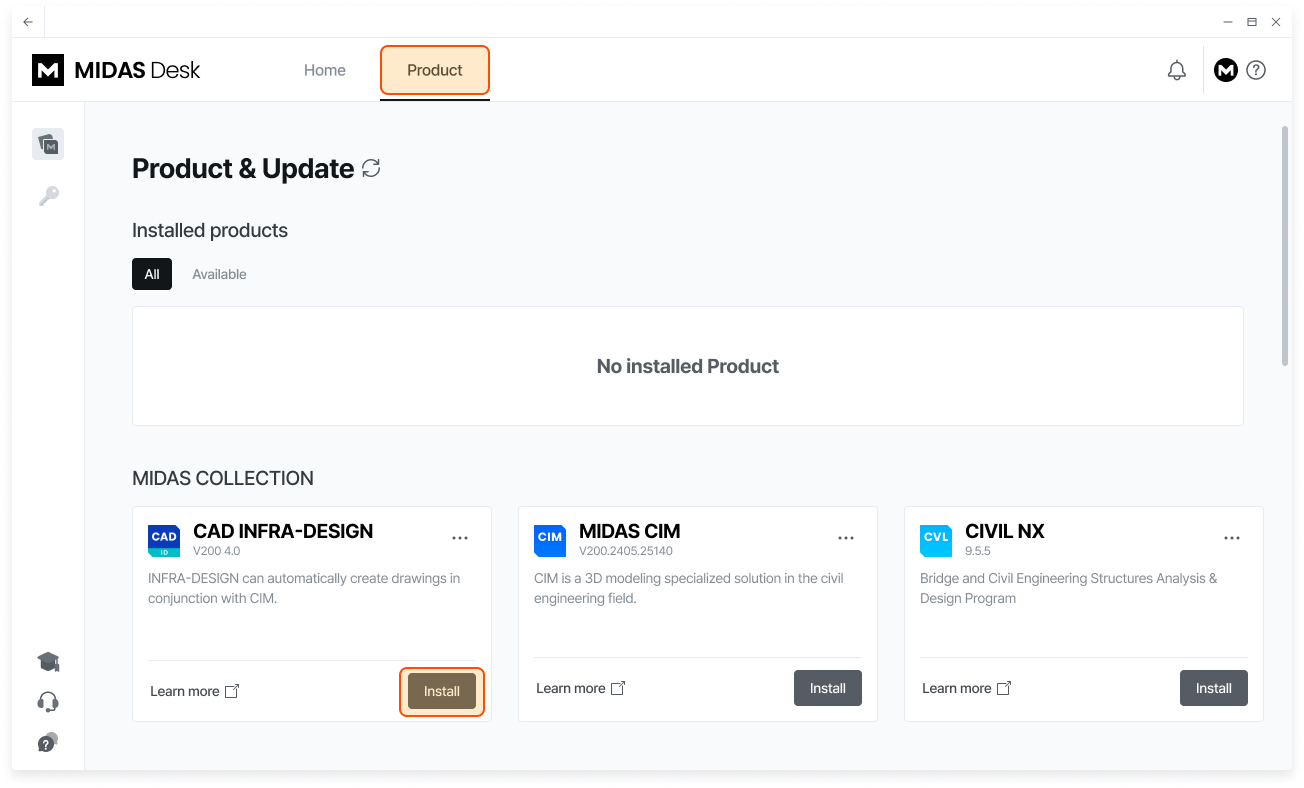Open Learn more for MIDAS CIM
Viewport: 1304px width, 788px height.
581,688
